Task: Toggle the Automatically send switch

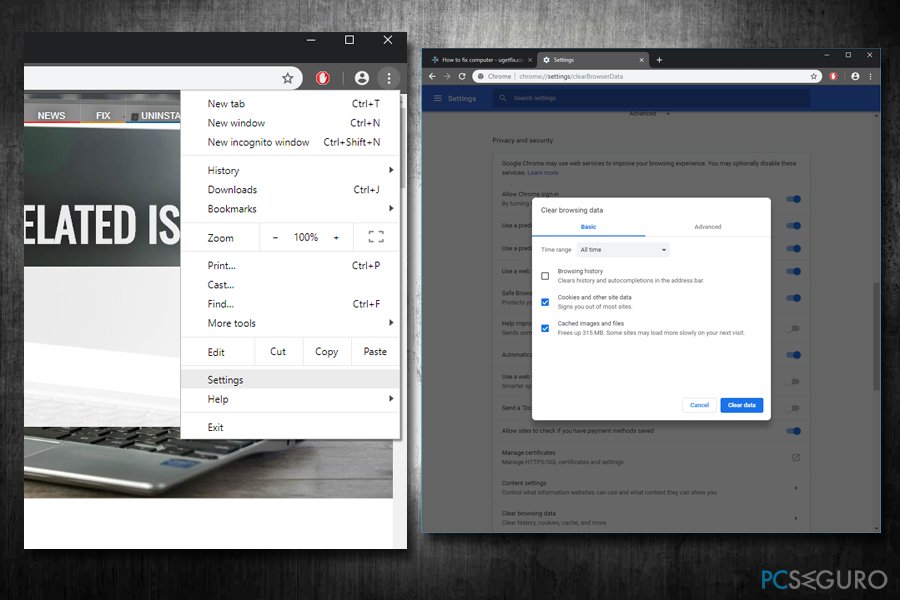Action: pos(793,355)
